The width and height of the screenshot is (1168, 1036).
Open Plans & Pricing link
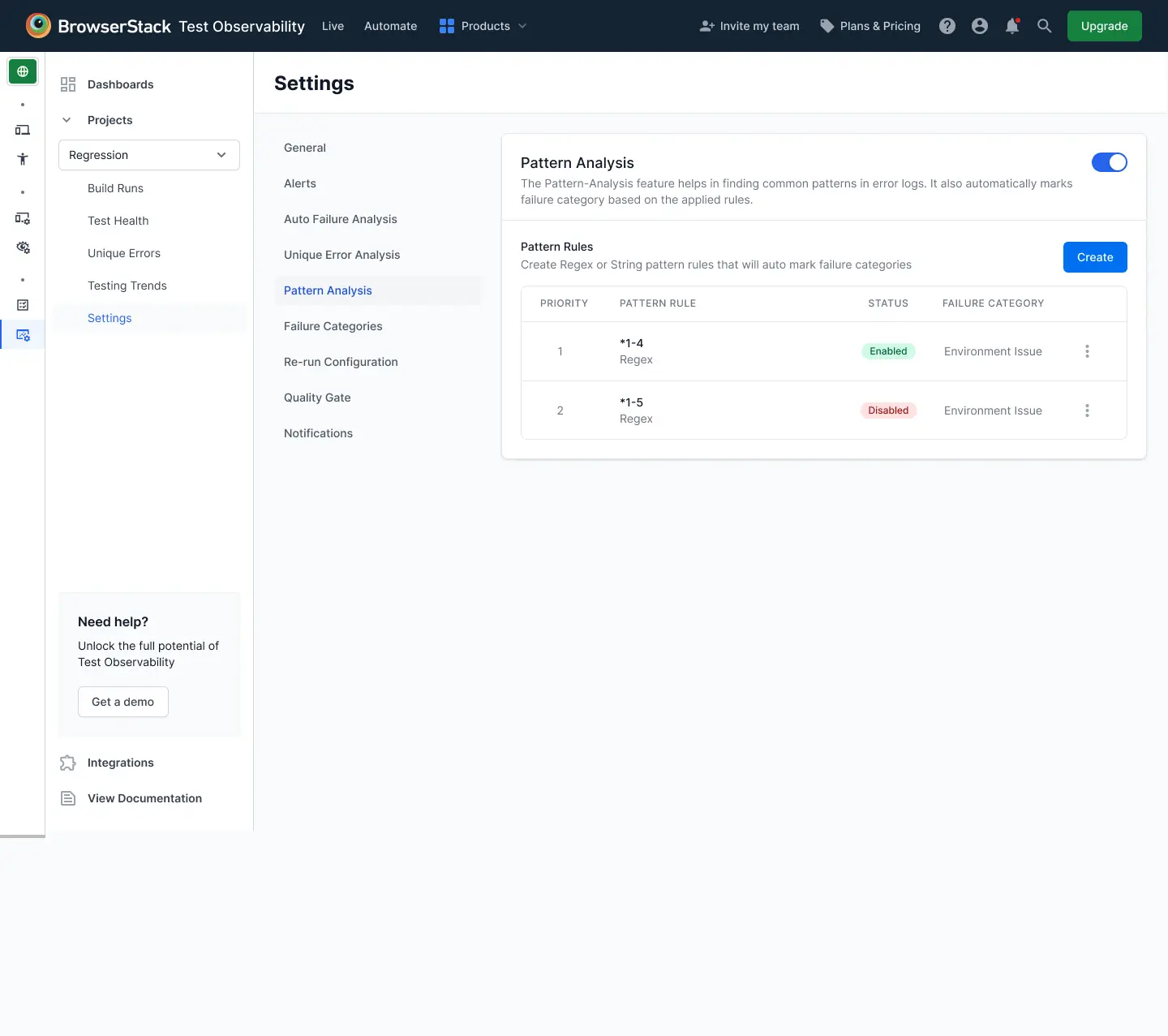point(880,26)
